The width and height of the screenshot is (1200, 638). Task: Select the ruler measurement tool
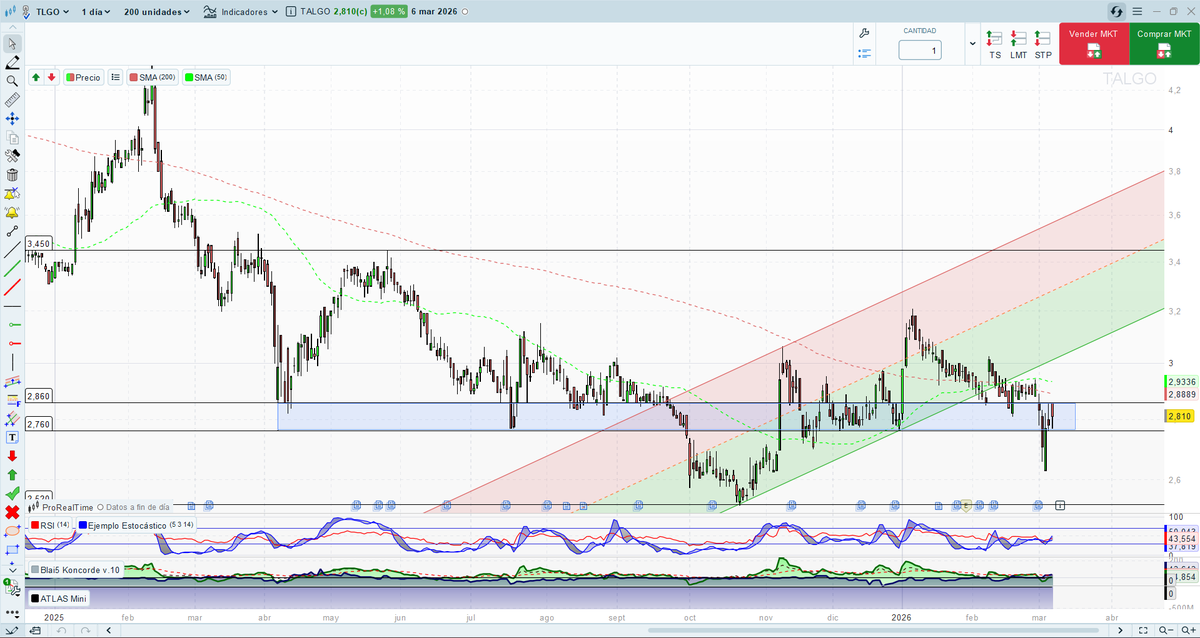coord(12,100)
